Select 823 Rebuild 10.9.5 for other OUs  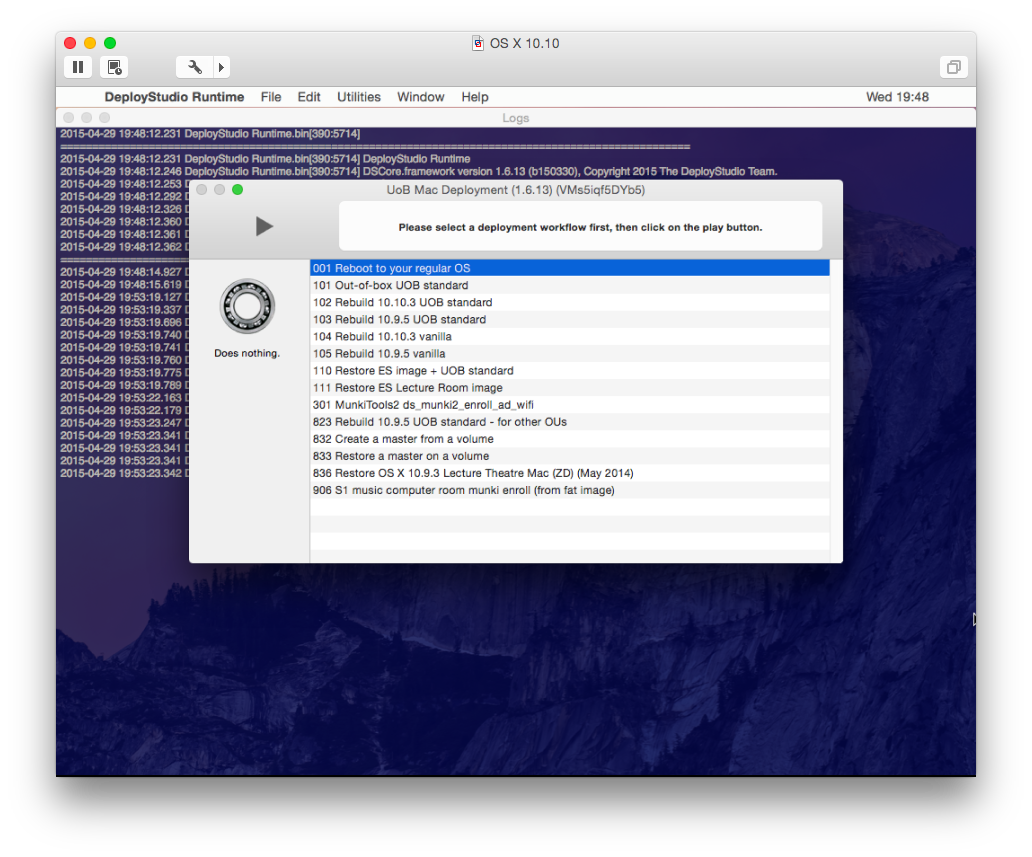coord(570,422)
